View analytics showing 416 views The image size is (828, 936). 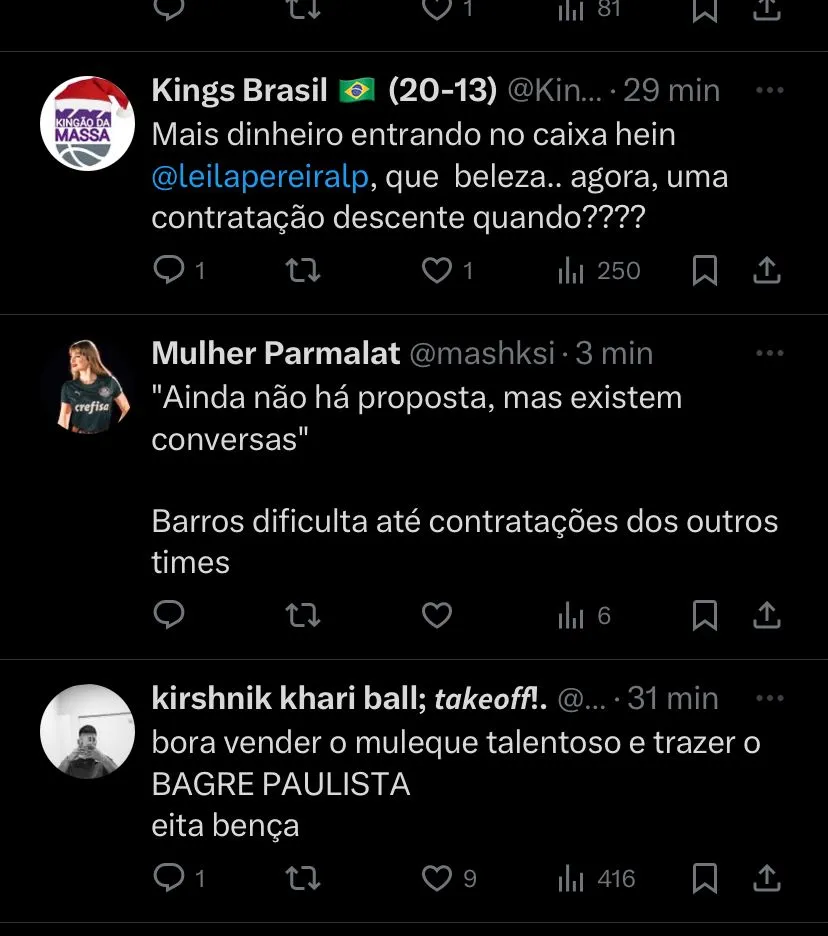pyautogui.click(x=597, y=879)
